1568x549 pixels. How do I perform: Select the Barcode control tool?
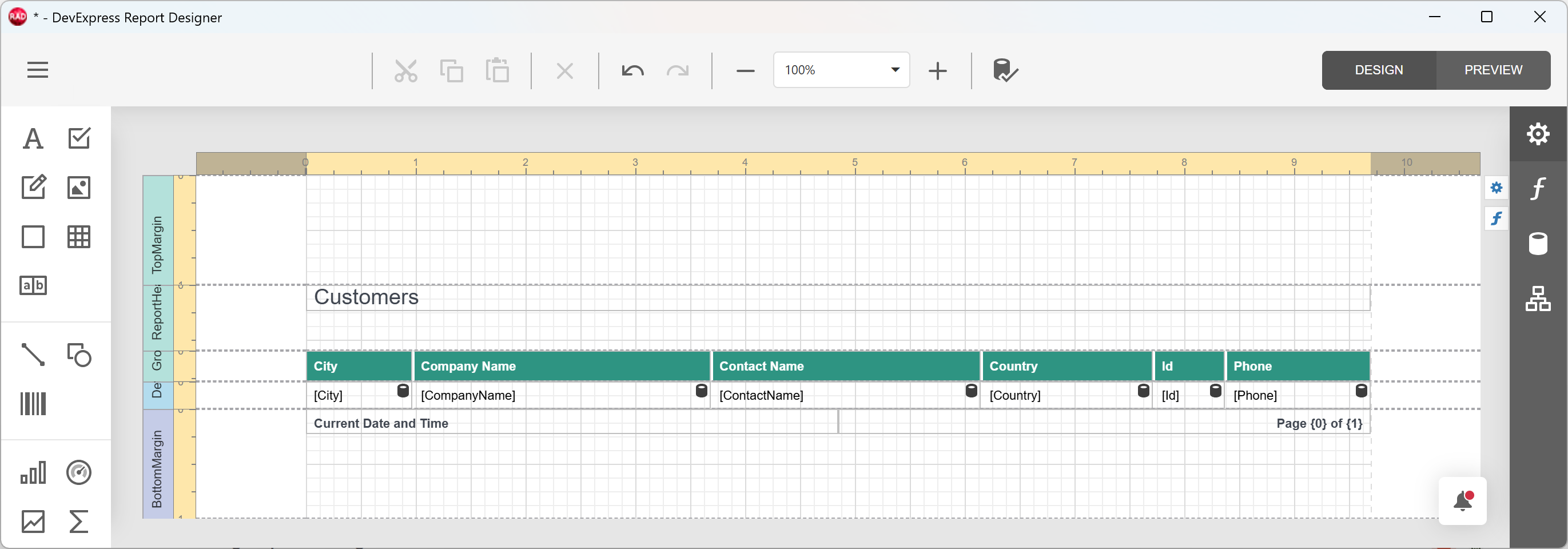tap(33, 404)
